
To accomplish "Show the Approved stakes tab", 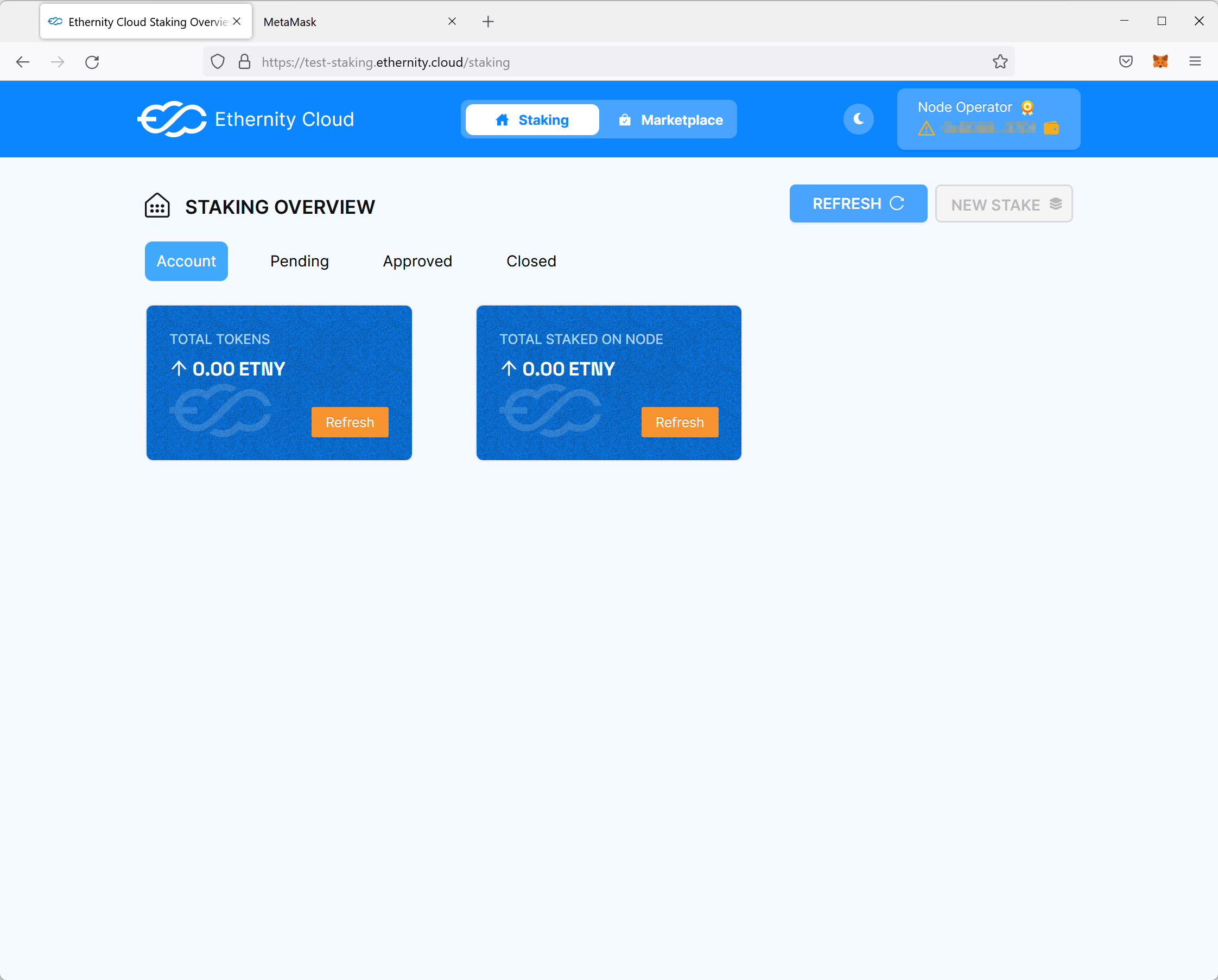I will point(417,261).
